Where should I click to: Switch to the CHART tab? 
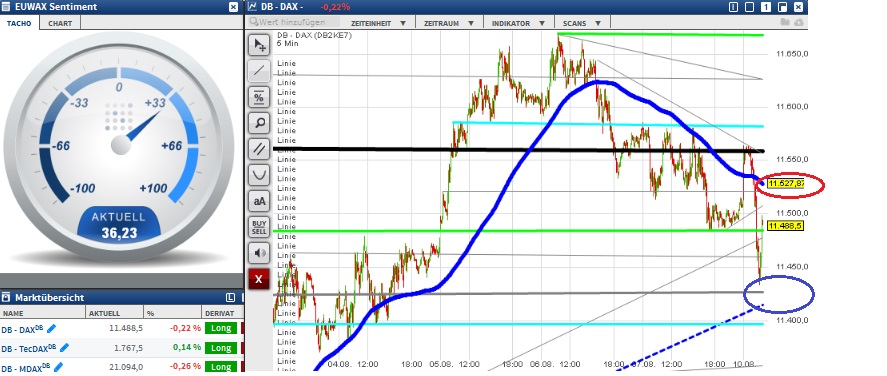[60, 23]
